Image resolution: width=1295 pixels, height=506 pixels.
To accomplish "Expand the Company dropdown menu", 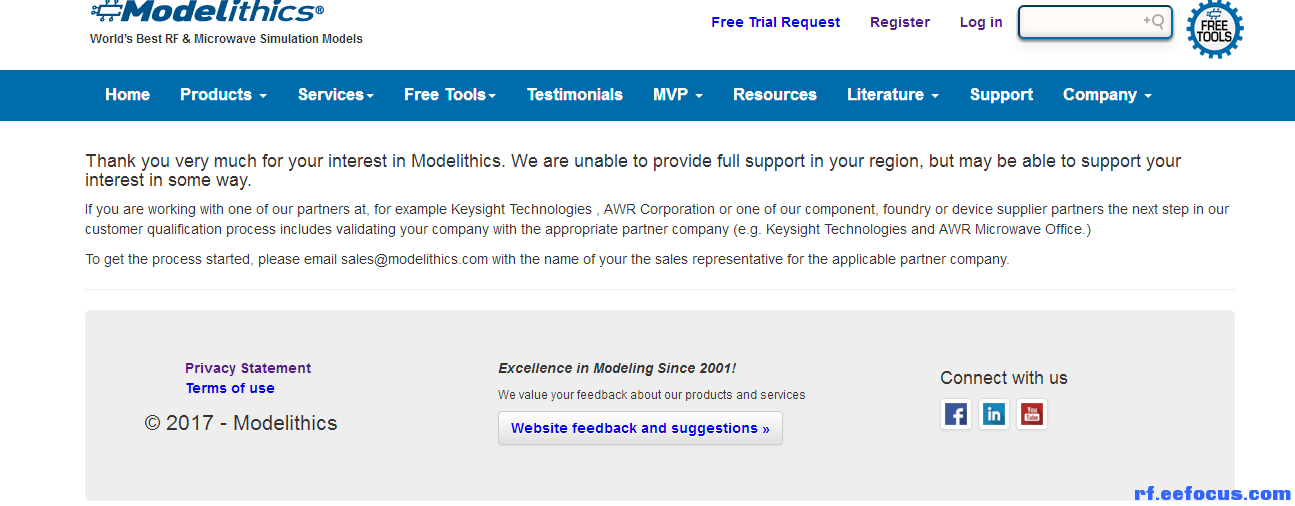I will pos(1108,95).
